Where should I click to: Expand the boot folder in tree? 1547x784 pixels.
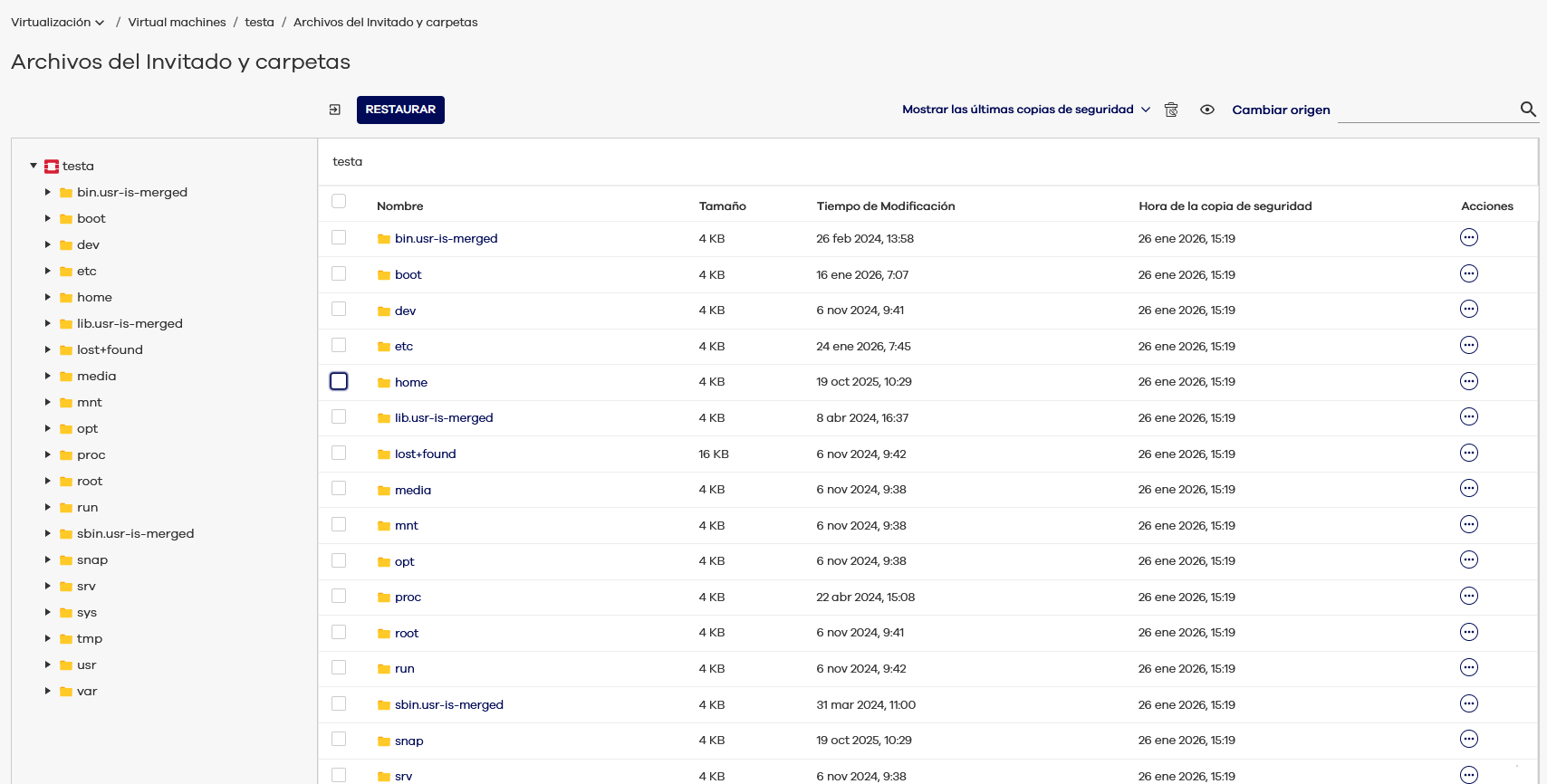pyautogui.click(x=48, y=218)
